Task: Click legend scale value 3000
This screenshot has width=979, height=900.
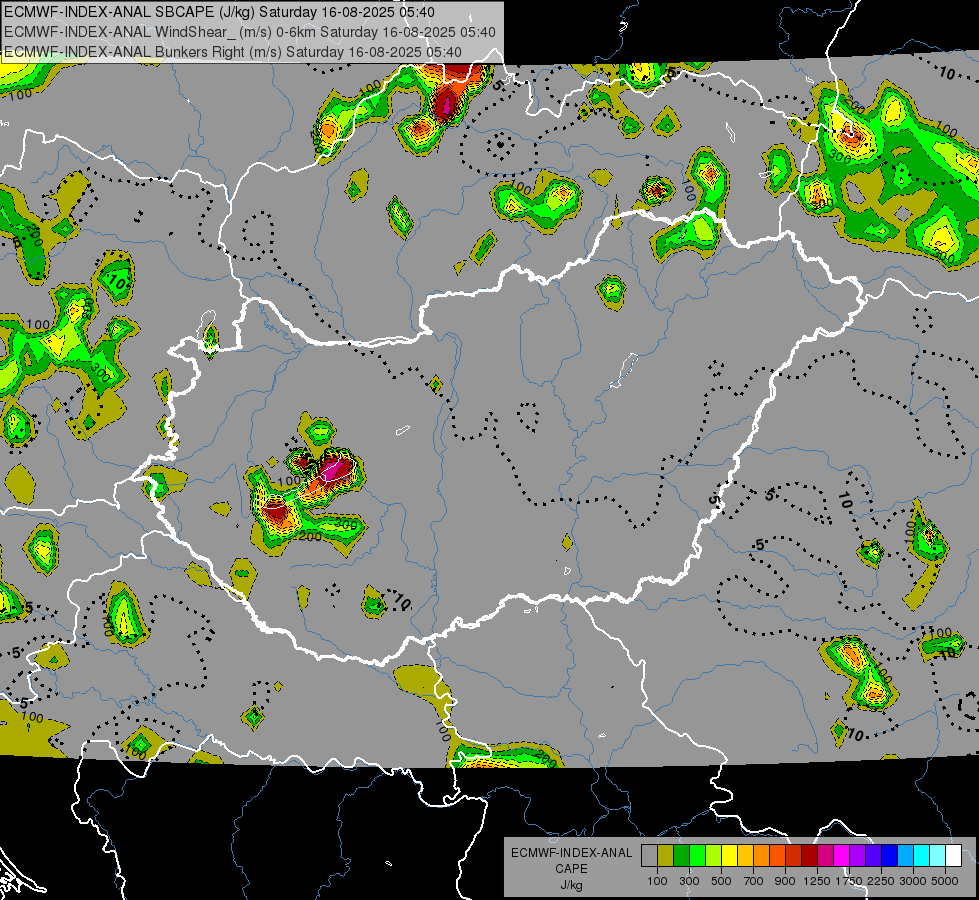Action: [x=913, y=881]
